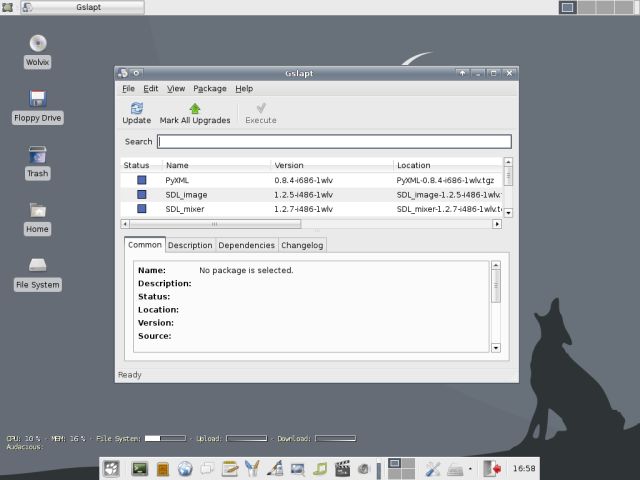Sort packages by Status column header
640x480 pixels.
141,165
